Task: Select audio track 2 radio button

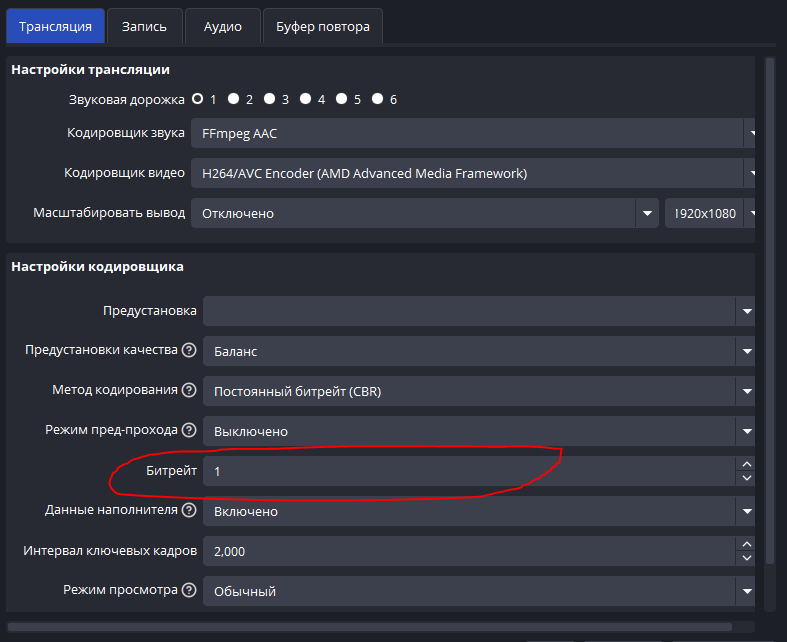Action: (x=233, y=99)
